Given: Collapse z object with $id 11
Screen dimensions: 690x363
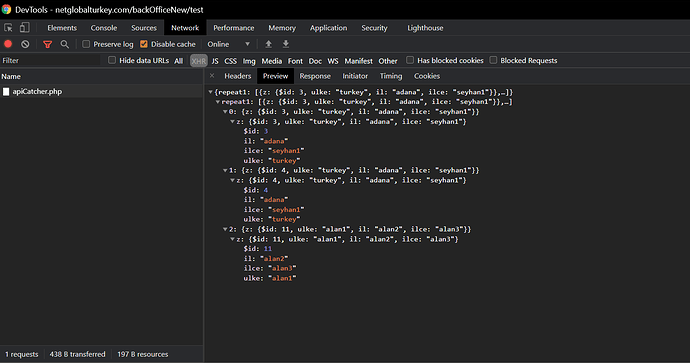Looking at the screenshot, I should (x=233, y=239).
